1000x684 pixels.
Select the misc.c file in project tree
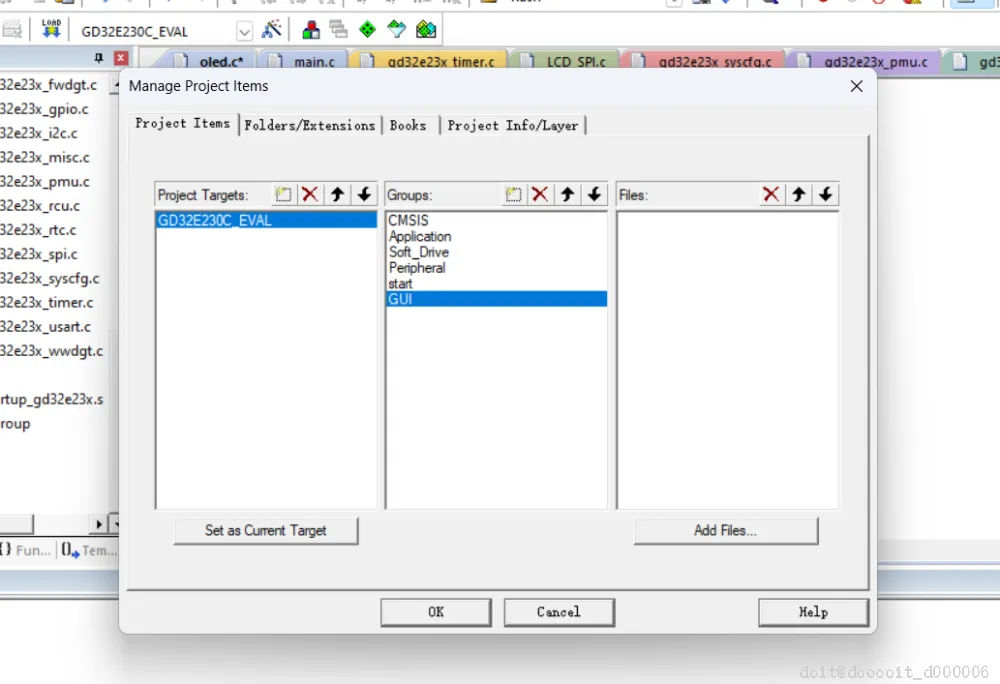click(45, 157)
